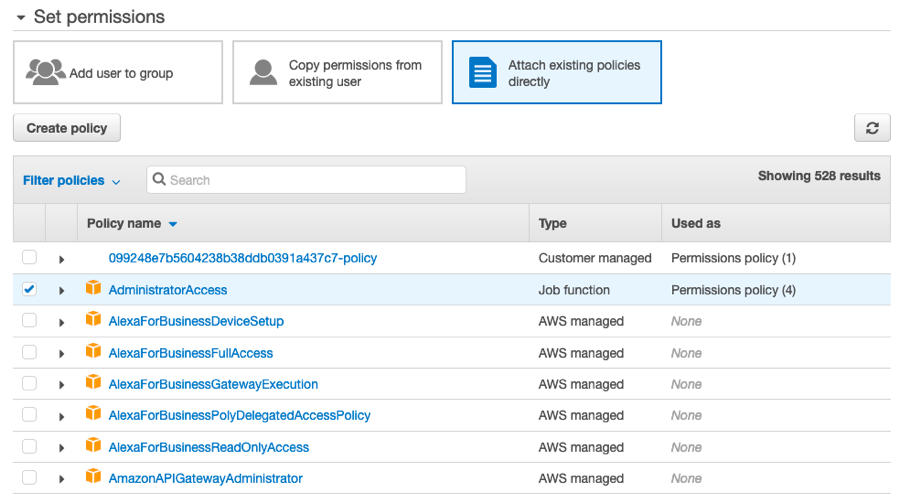The image size is (899, 502).
Task: Click the magnifier icon in the search box
Action: pos(159,179)
